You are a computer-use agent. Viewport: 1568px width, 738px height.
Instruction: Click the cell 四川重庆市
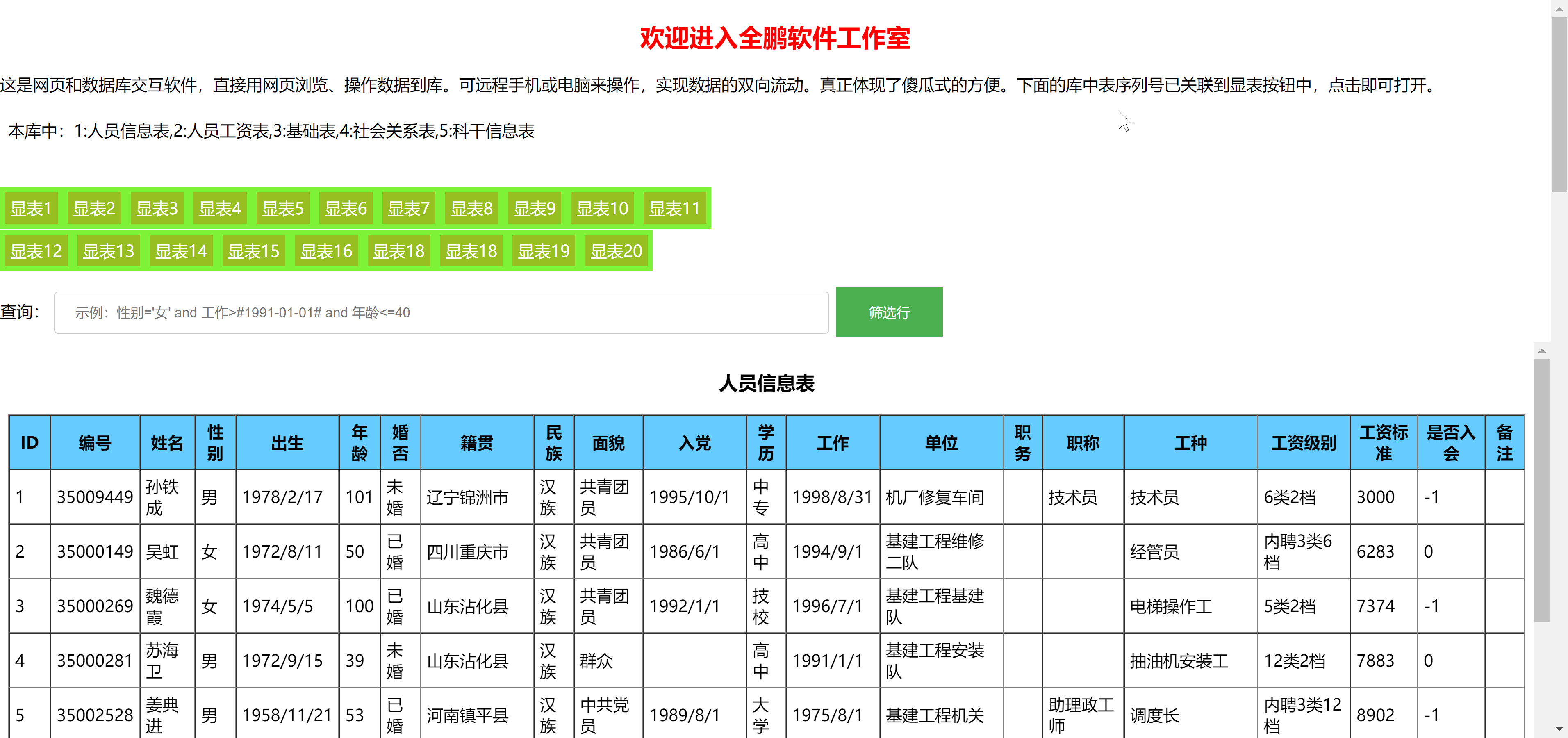click(x=477, y=552)
